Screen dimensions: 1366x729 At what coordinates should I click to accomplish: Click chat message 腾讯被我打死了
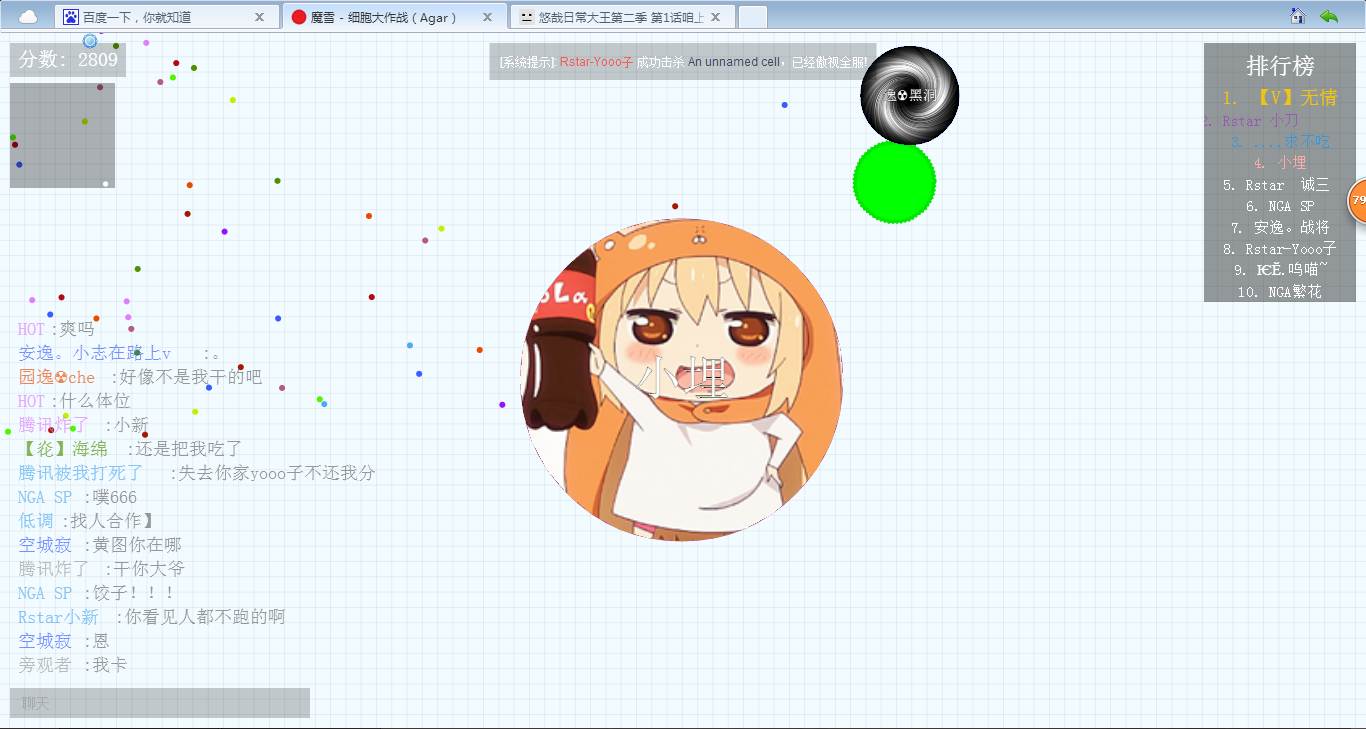196,473
